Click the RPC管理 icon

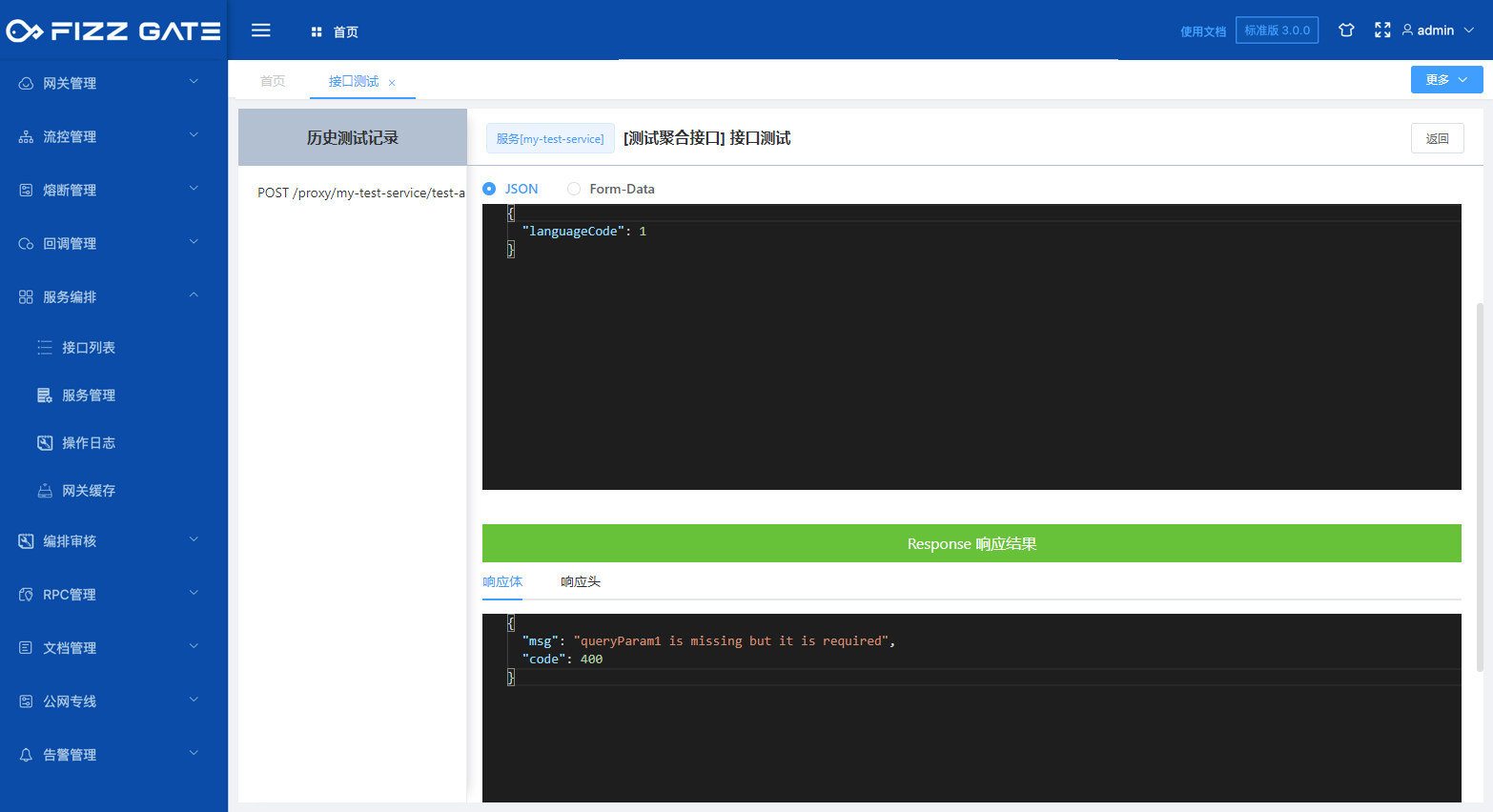(26, 595)
